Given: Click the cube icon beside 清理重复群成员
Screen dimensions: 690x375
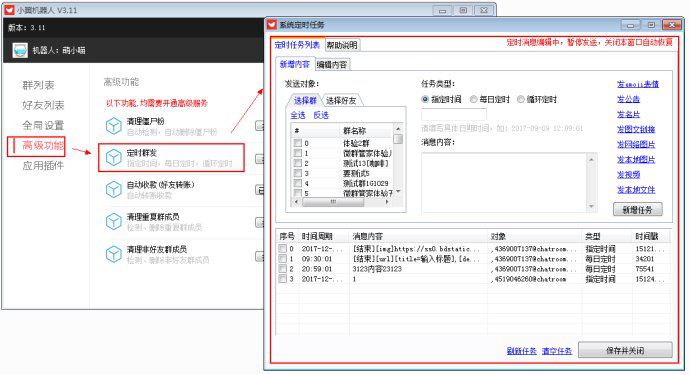Looking at the screenshot, I should point(114,221).
